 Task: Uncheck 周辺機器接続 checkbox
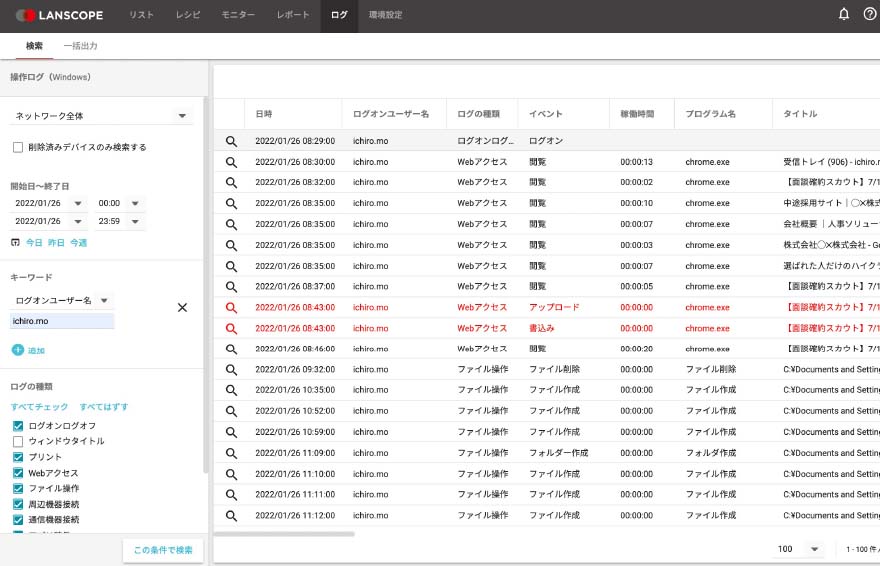point(18,504)
